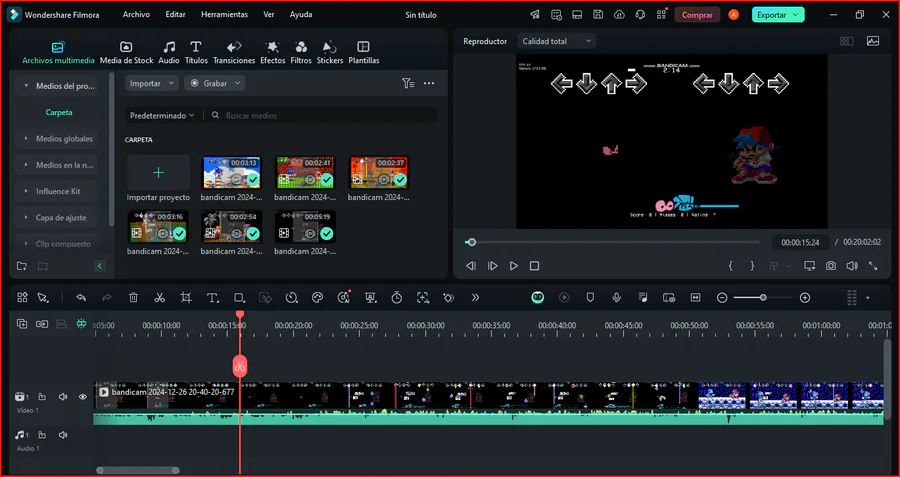Open media panel three-dot options menu
This screenshot has height=477, width=900.
pyautogui.click(x=429, y=83)
